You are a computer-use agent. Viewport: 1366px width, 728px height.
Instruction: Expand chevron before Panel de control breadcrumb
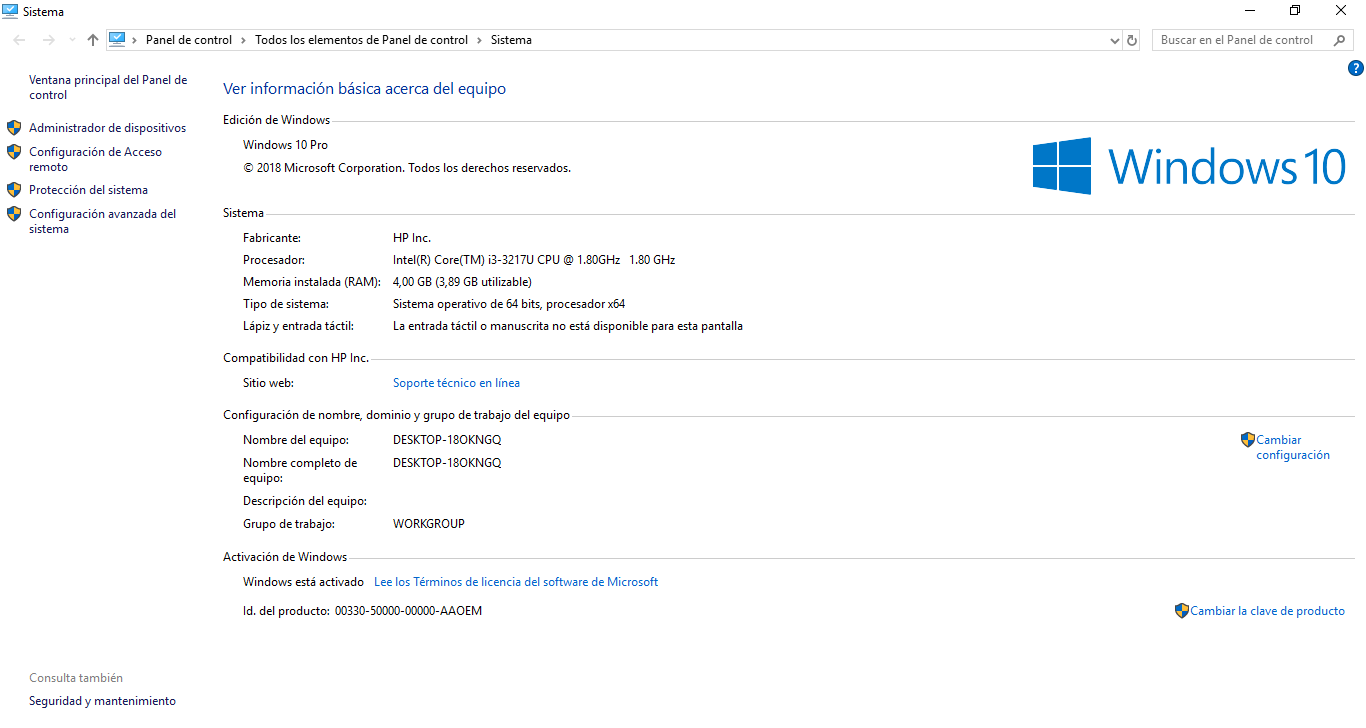pyautogui.click(x=135, y=40)
